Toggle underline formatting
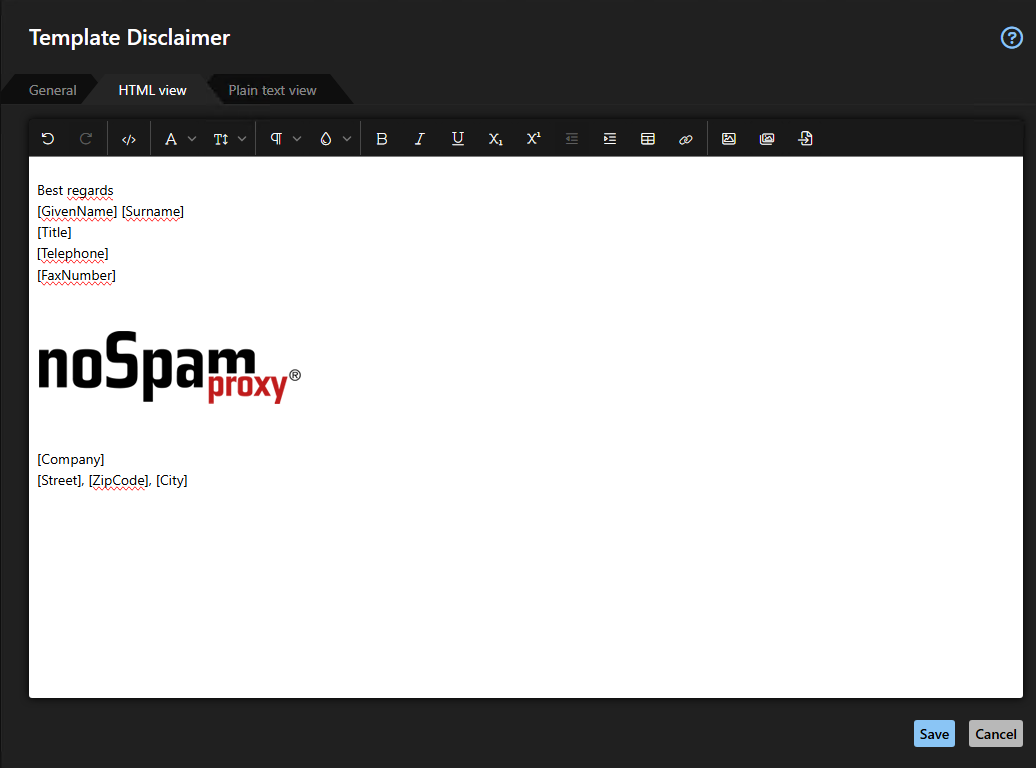 pos(457,139)
